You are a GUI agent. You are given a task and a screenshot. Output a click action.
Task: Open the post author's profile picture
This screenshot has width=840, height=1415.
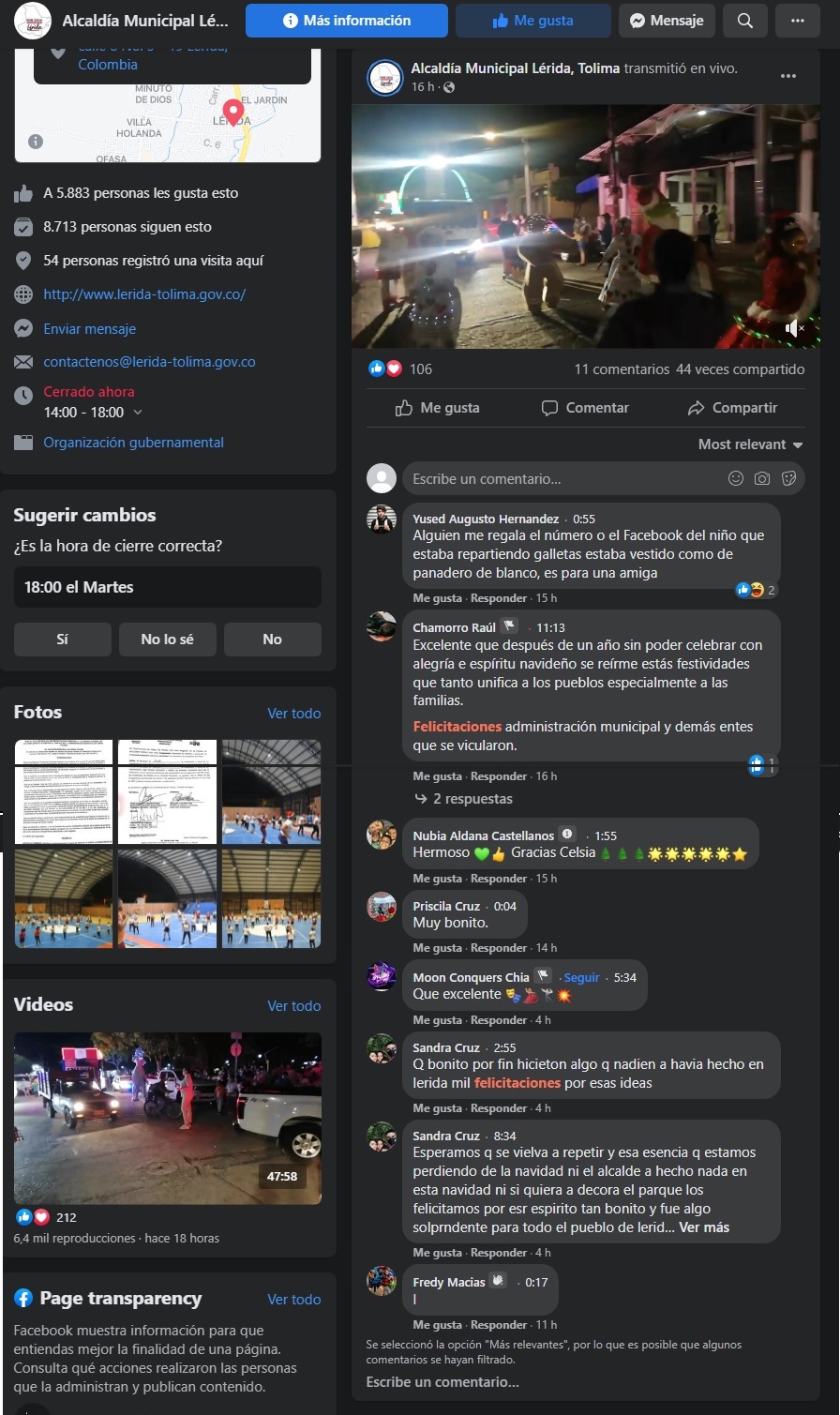384,77
